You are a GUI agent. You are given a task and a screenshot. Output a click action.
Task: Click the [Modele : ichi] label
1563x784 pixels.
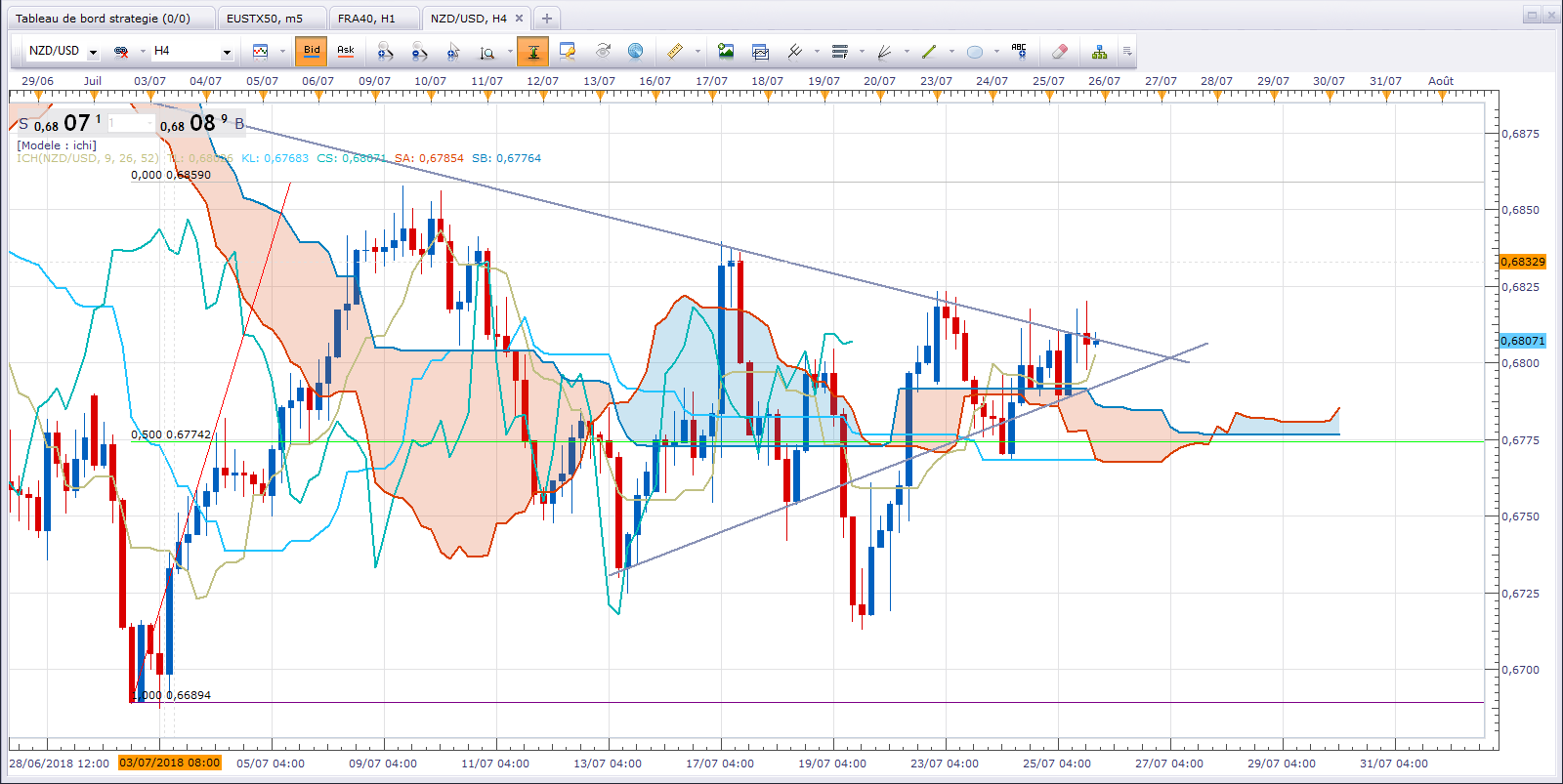57,145
